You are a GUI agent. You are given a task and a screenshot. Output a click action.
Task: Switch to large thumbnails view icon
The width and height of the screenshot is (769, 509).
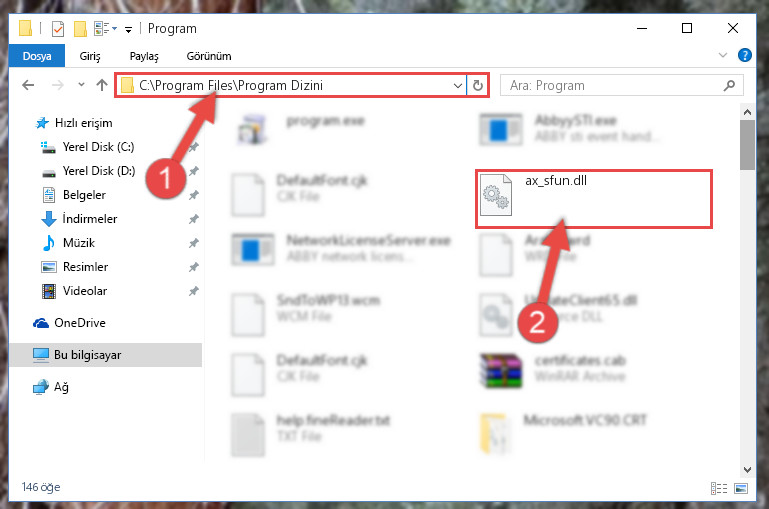tap(741, 488)
